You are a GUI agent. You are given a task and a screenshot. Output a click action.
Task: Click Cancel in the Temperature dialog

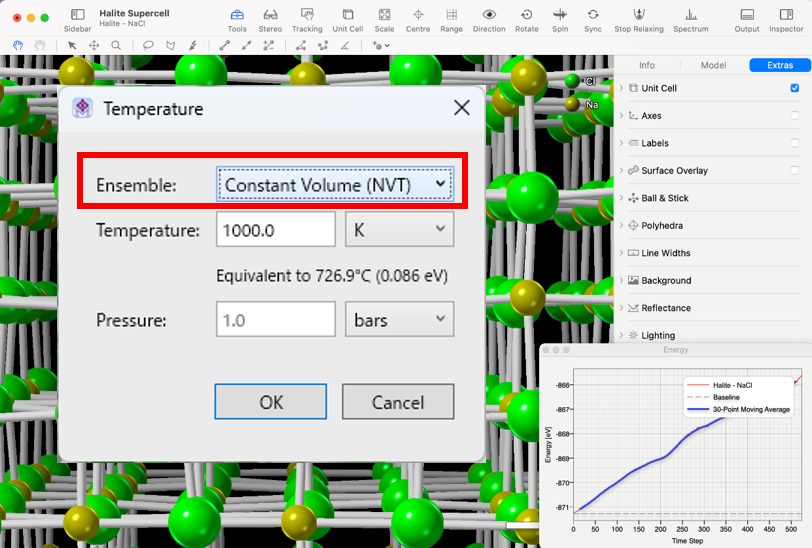point(398,402)
